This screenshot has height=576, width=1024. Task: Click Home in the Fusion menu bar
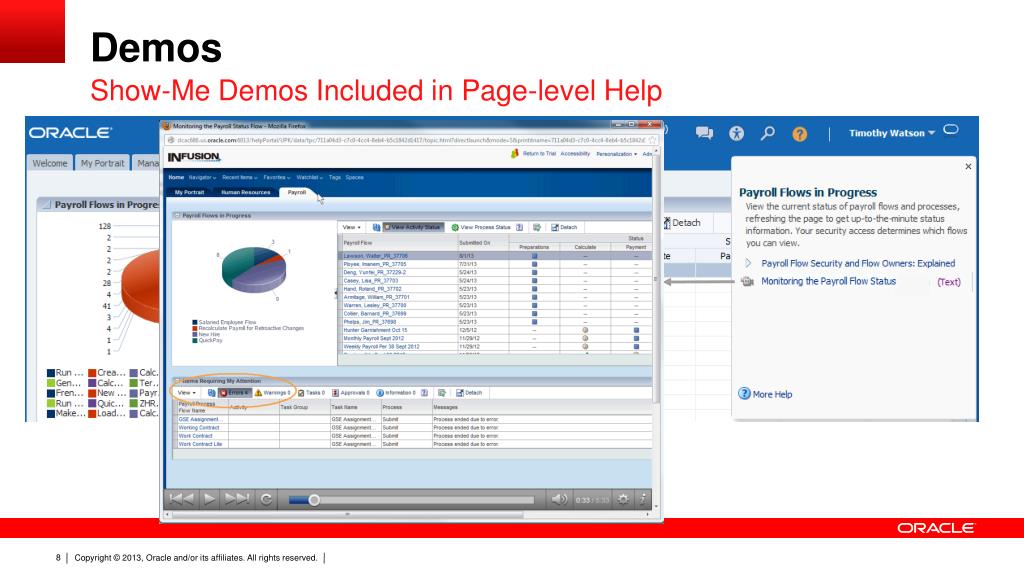click(176, 178)
